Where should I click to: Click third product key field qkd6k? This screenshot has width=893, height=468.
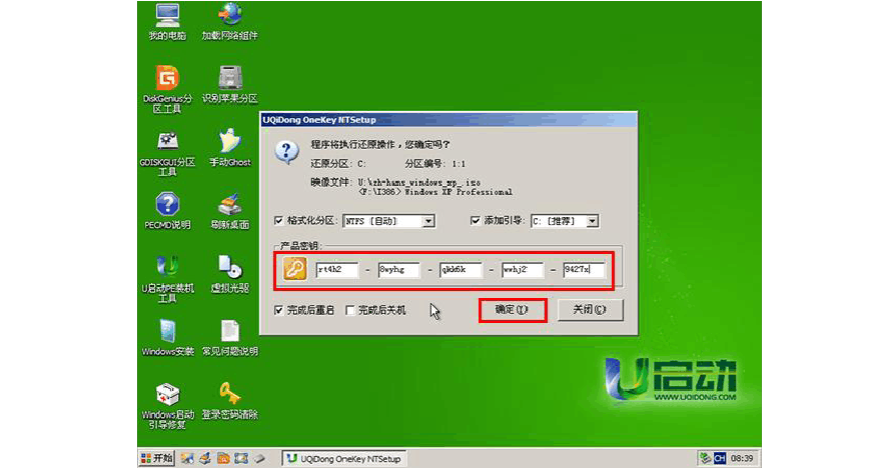click(461, 269)
